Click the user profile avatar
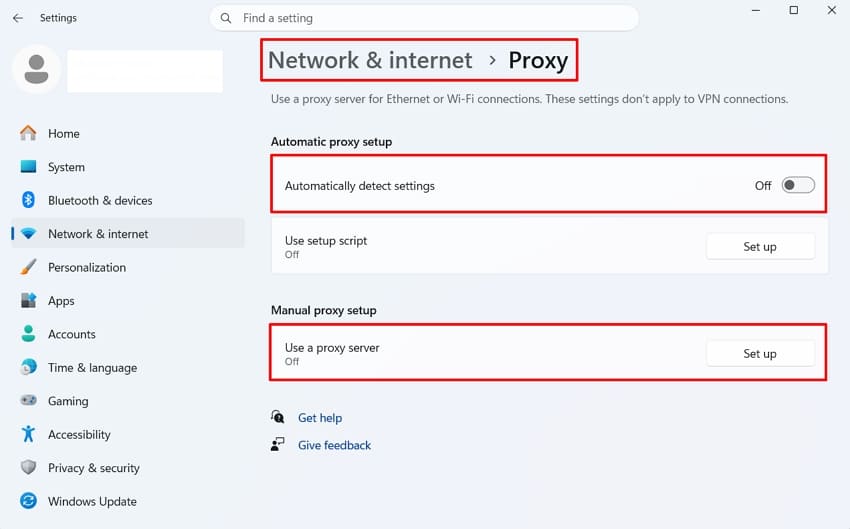Viewport: 850px width, 529px height. (x=36, y=69)
